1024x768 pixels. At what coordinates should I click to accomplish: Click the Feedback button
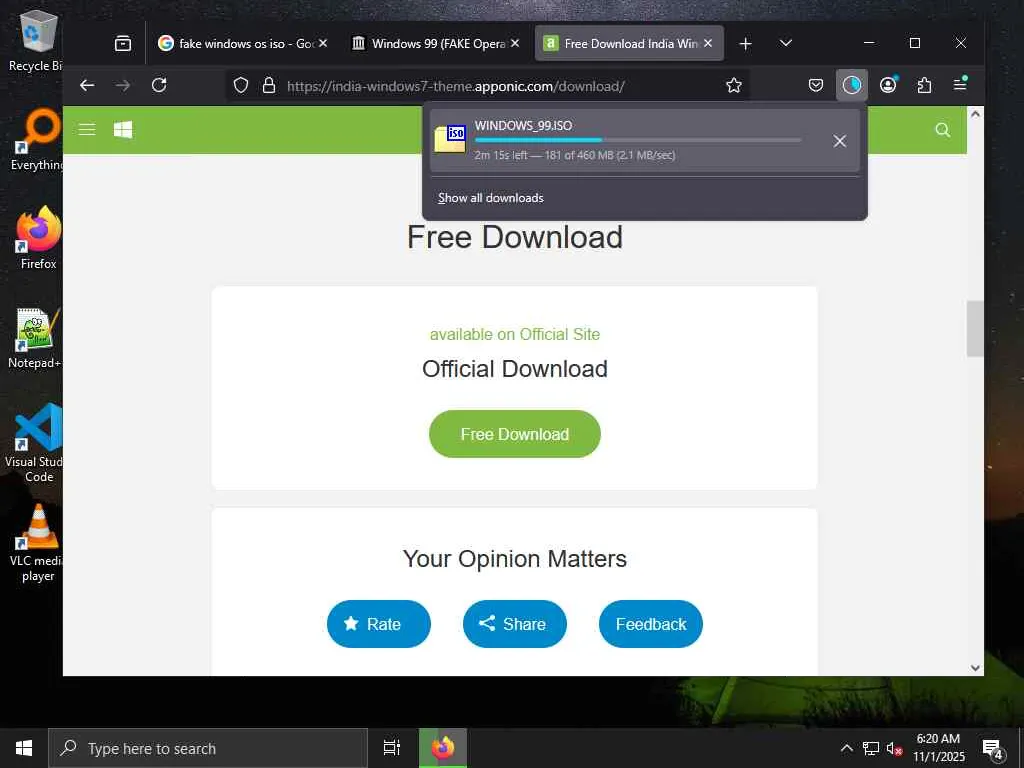pyautogui.click(x=650, y=624)
